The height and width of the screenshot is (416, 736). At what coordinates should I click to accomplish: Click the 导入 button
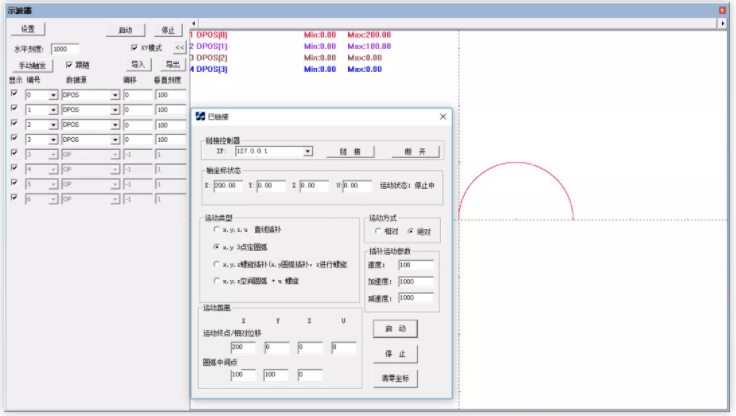click(138, 64)
